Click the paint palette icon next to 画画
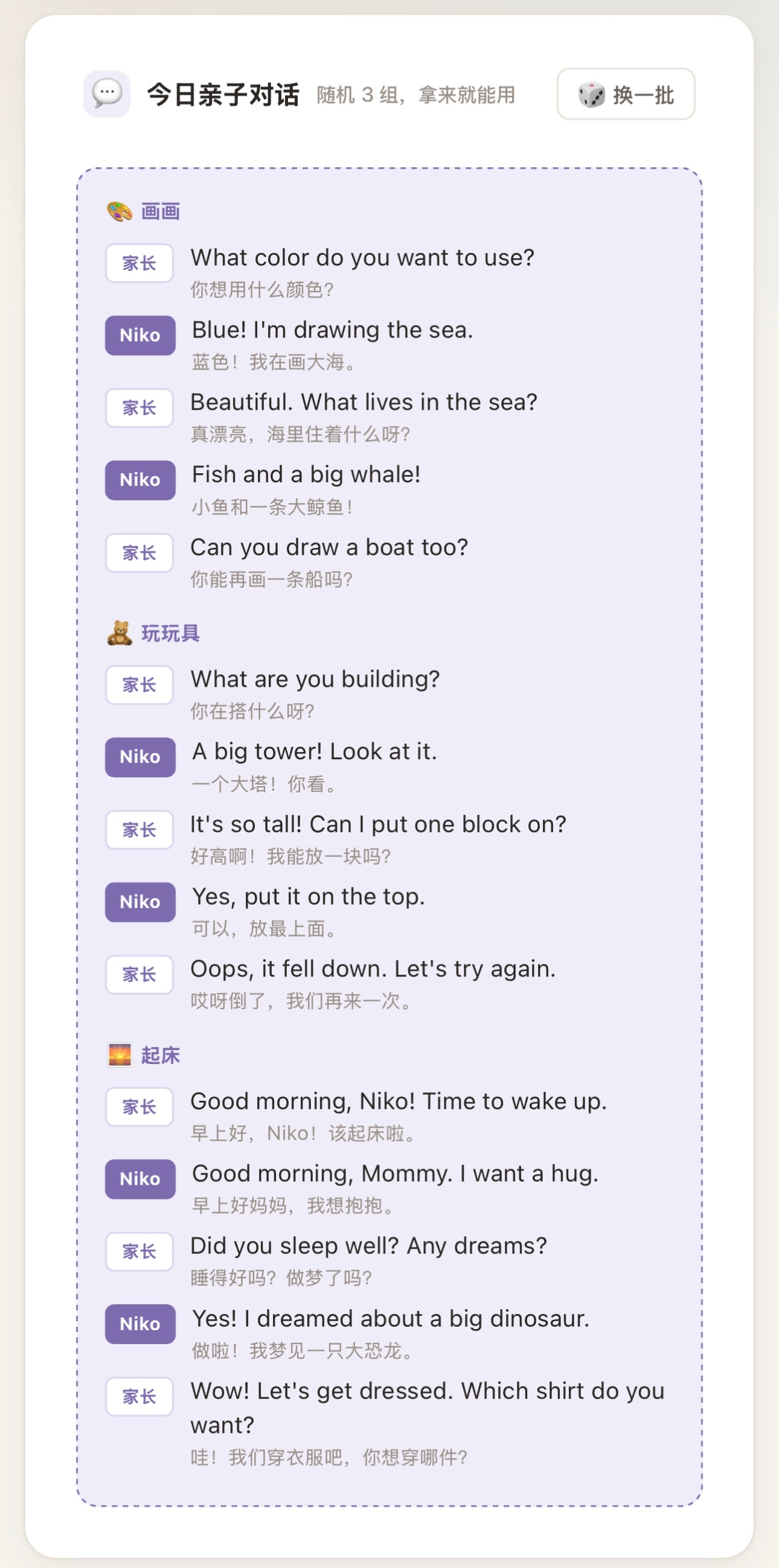 [x=120, y=212]
